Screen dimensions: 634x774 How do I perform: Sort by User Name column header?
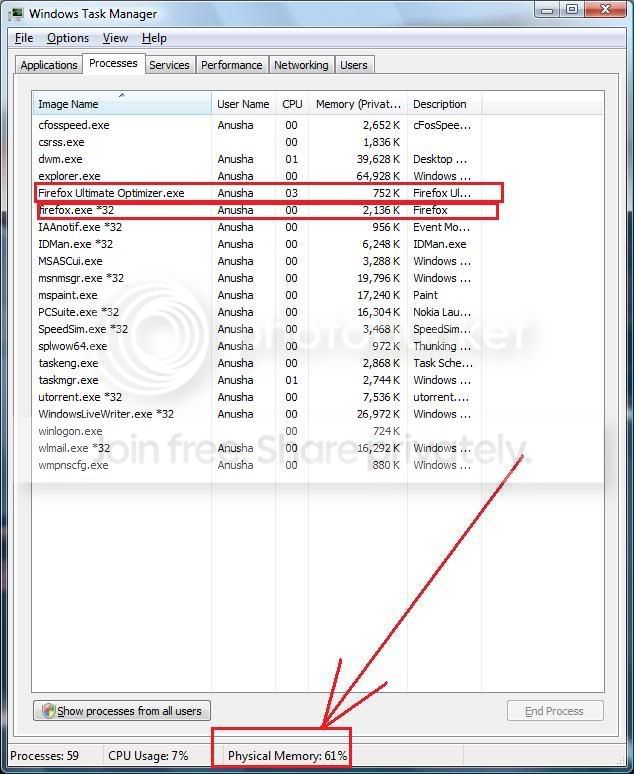[243, 104]
